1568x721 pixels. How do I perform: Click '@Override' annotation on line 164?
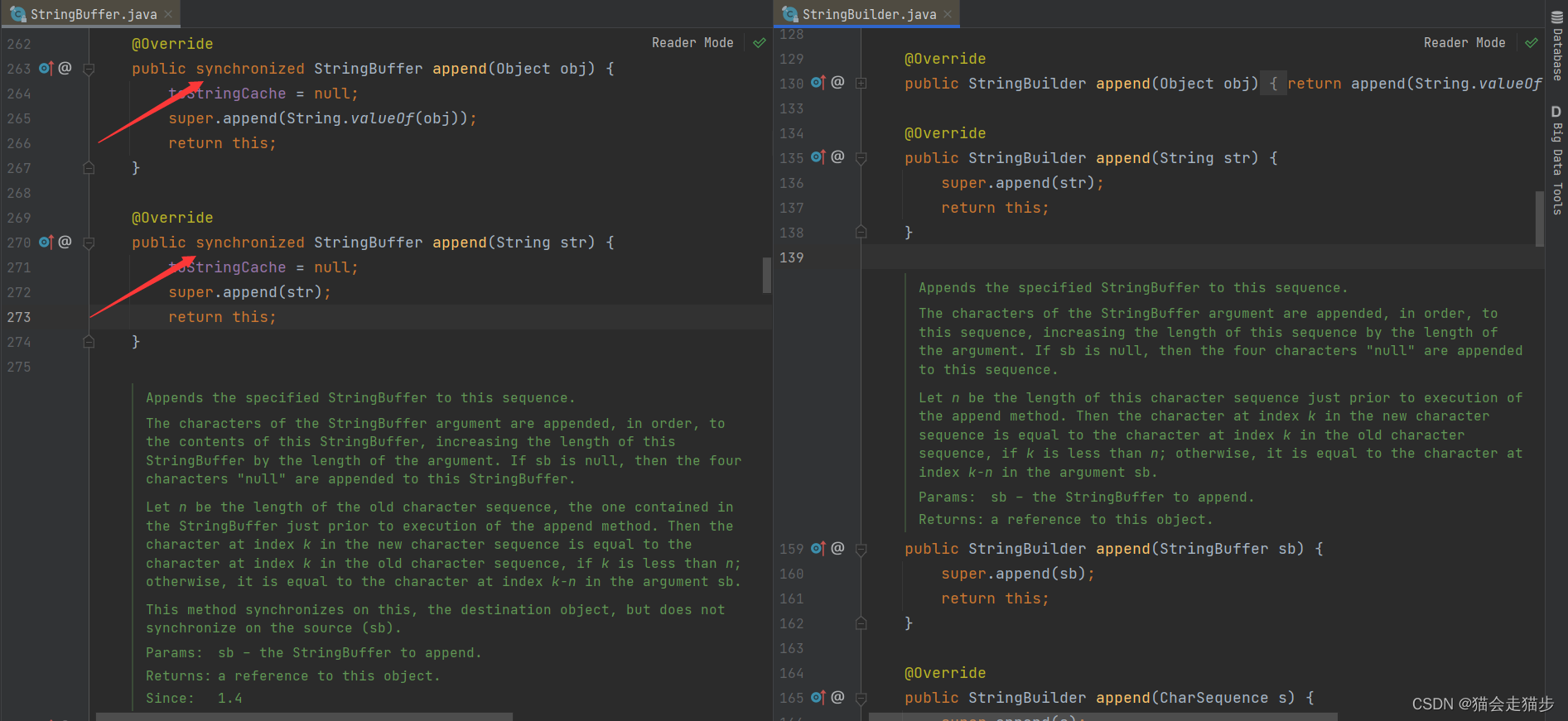pos(945,673)
